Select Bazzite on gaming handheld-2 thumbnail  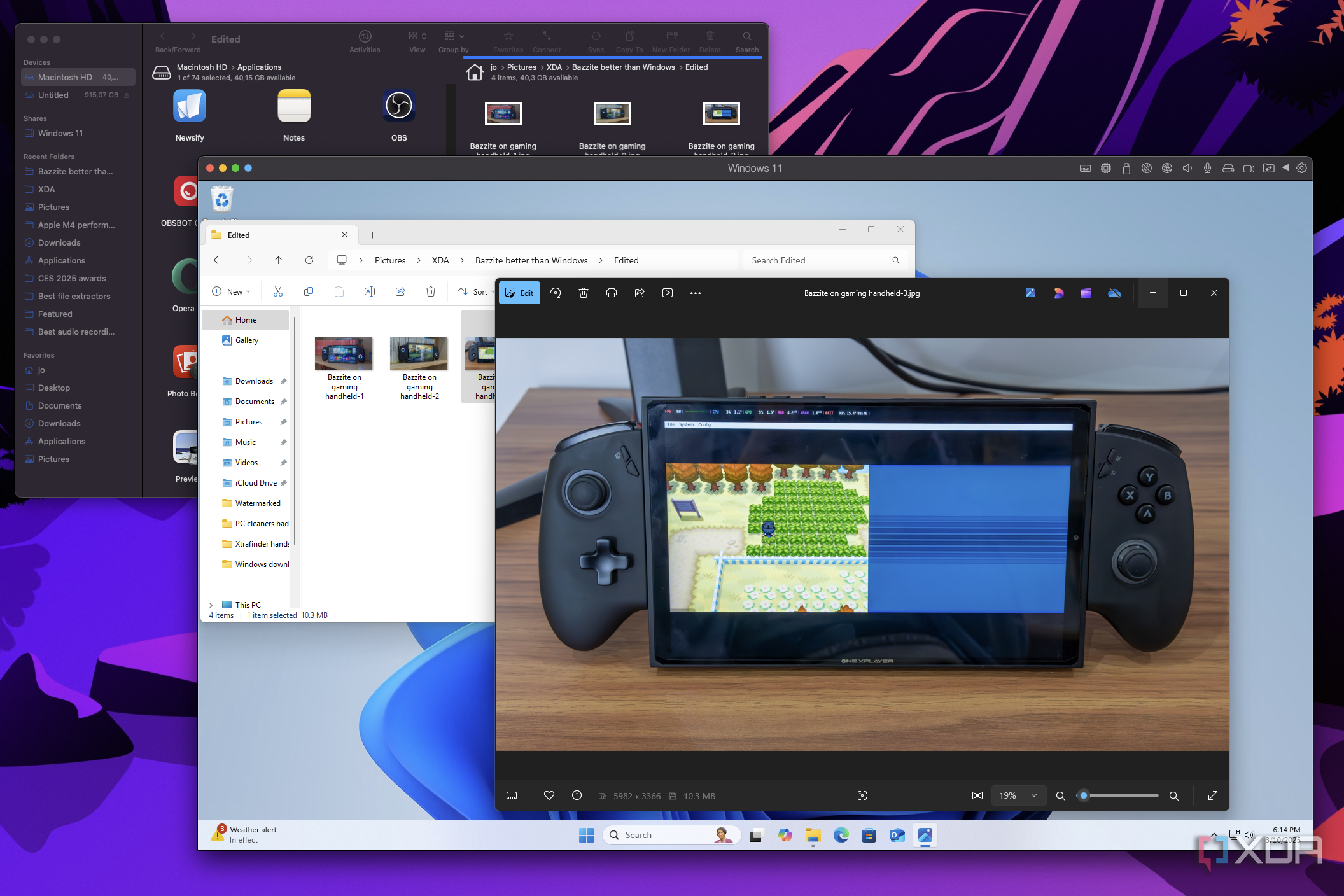click(x=419, y=354)
